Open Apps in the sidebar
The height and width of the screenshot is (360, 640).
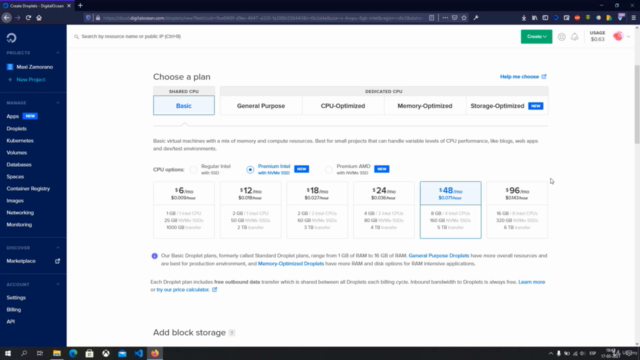[x=13, y=116]
